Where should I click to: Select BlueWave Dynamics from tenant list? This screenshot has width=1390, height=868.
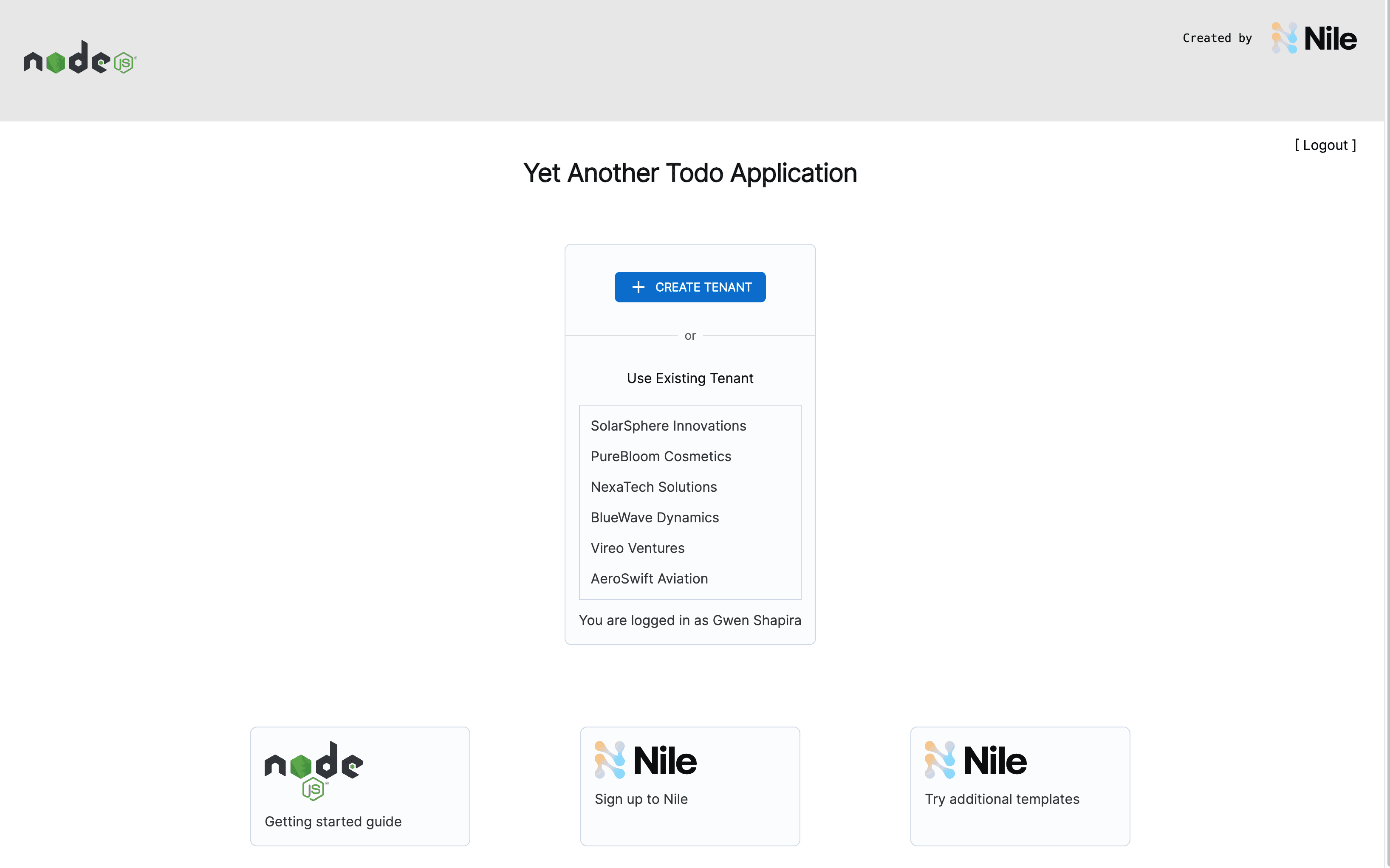[655, 517]
